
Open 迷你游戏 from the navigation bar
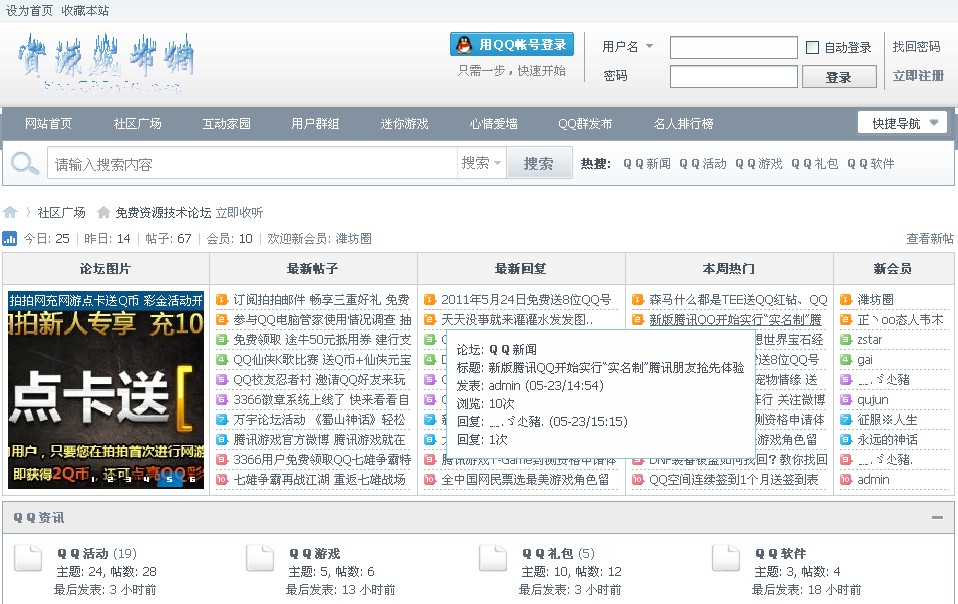404,123
